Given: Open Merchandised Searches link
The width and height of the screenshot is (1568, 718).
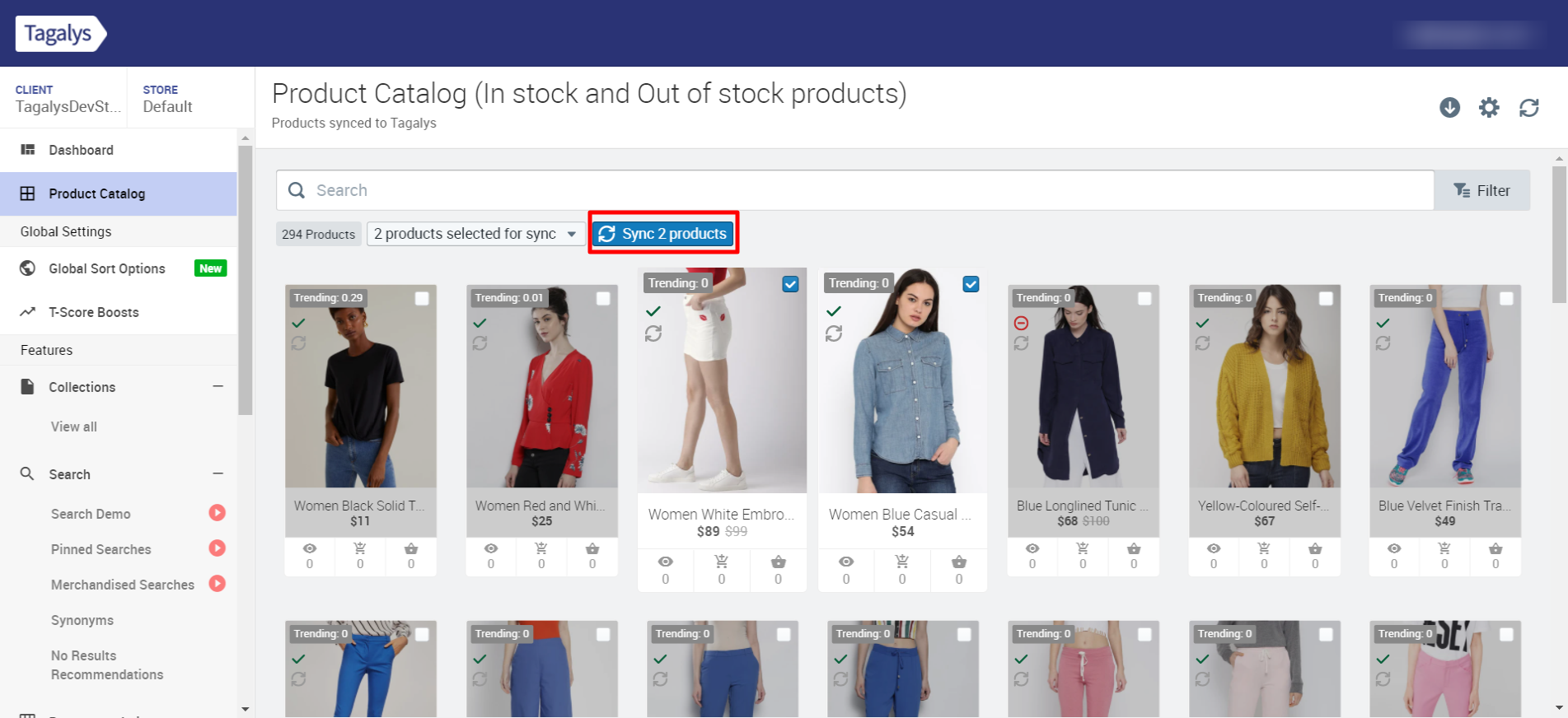Looking at the screenshot, I should [123, 585].
